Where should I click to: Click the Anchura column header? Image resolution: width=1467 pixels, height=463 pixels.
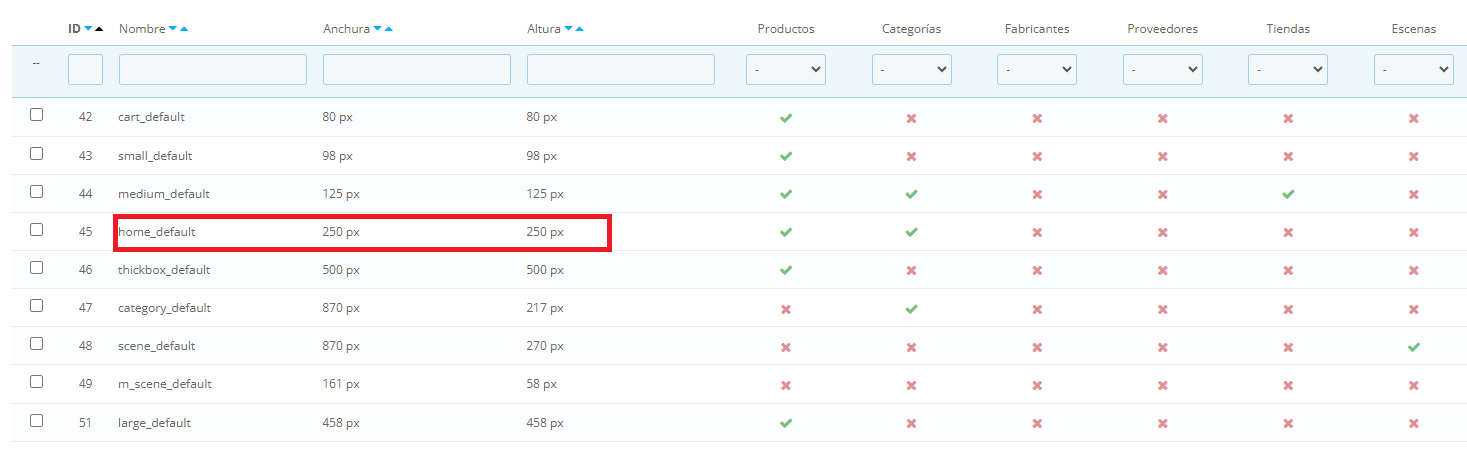[x=346, y=29]
